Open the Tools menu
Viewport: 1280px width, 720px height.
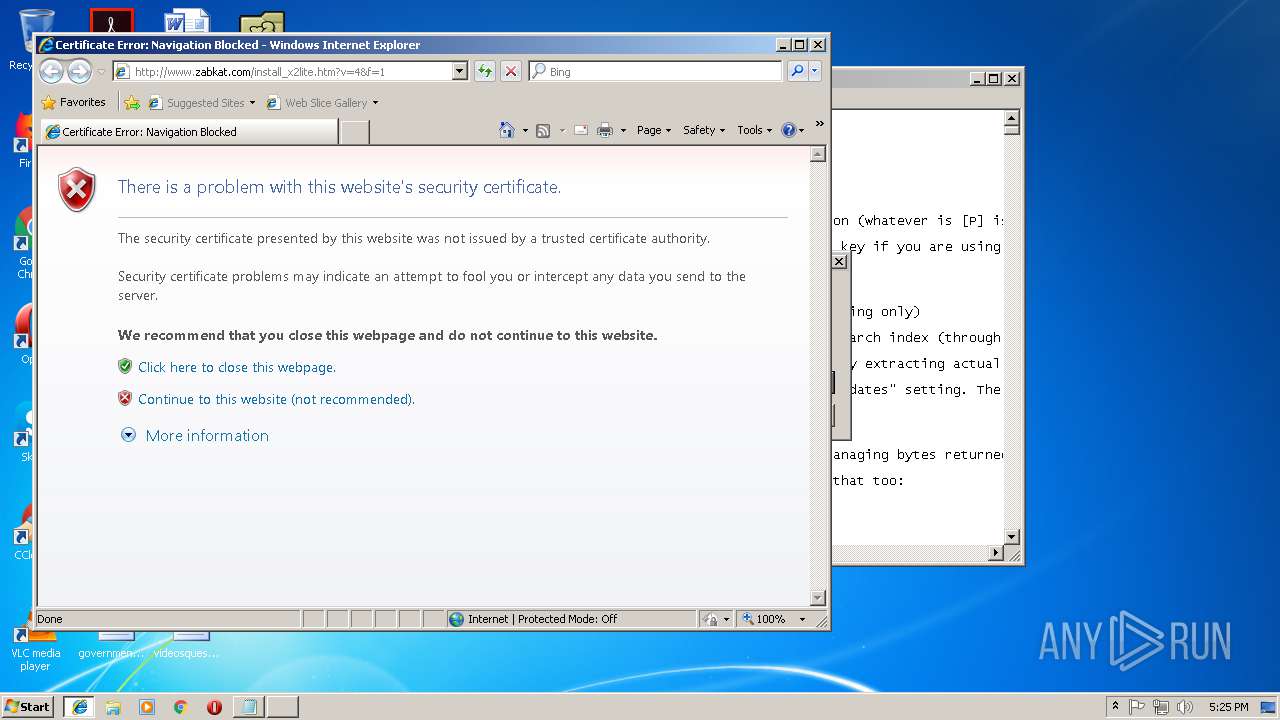(x=755, y=130)
